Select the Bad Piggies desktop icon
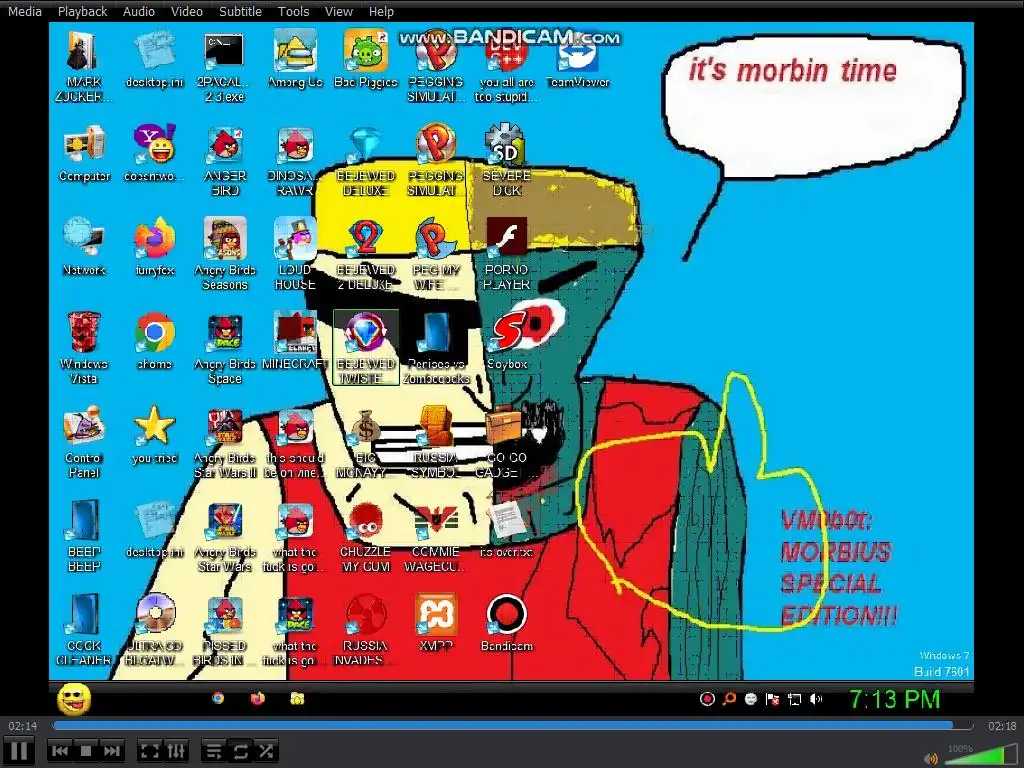Image resolution: width=1024 pixels, height=768 pixels. pyautogui.click(x=365, y=60)
